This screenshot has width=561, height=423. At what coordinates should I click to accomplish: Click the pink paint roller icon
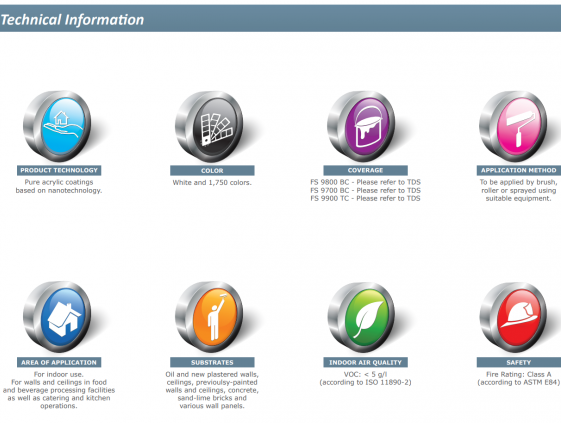pos(514,126)
